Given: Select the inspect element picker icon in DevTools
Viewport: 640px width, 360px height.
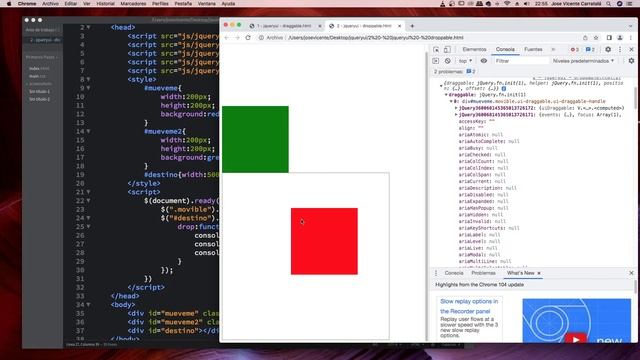Looking at the screenshot, I should pyautogui.click(x=436, y=49).
